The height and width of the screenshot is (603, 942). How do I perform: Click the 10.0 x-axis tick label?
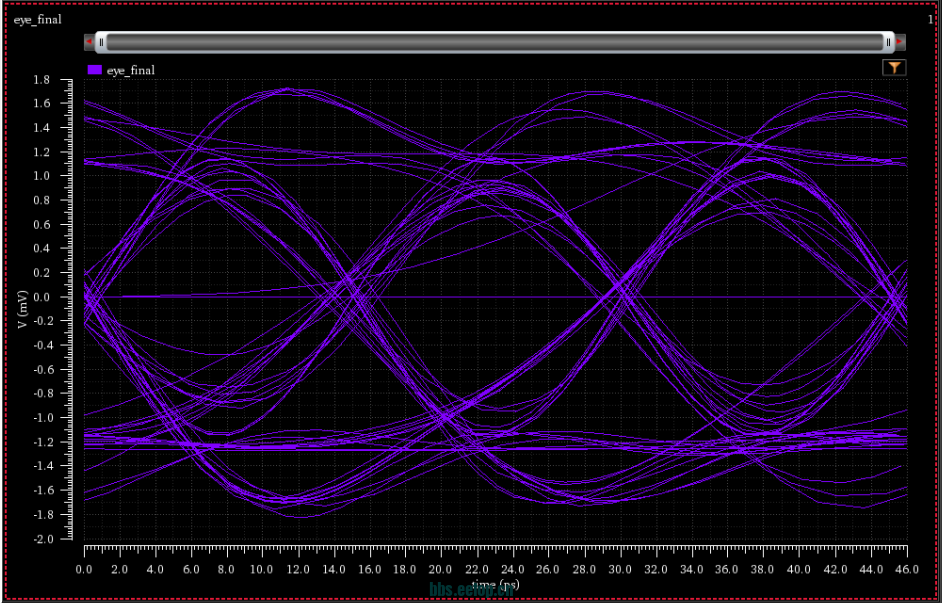point(263,568)
